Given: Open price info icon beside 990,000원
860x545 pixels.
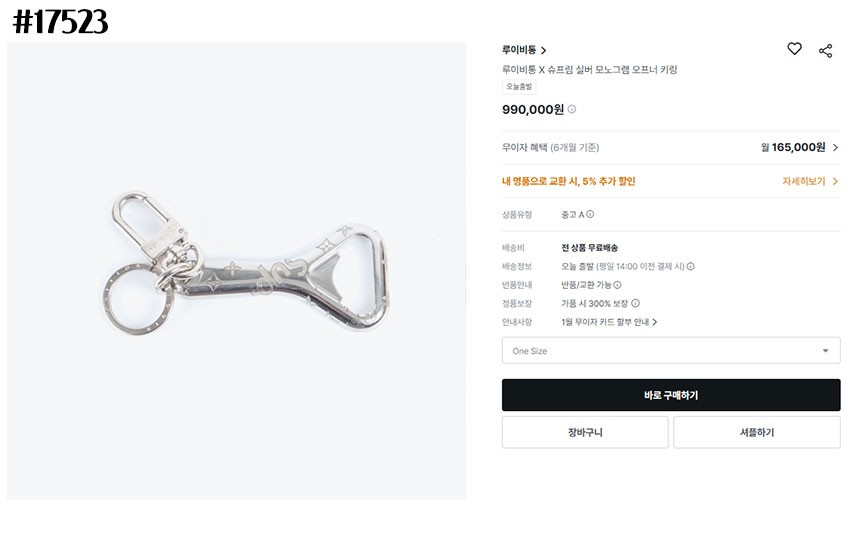Looking at the screenshot, I should tap(572, 110).
